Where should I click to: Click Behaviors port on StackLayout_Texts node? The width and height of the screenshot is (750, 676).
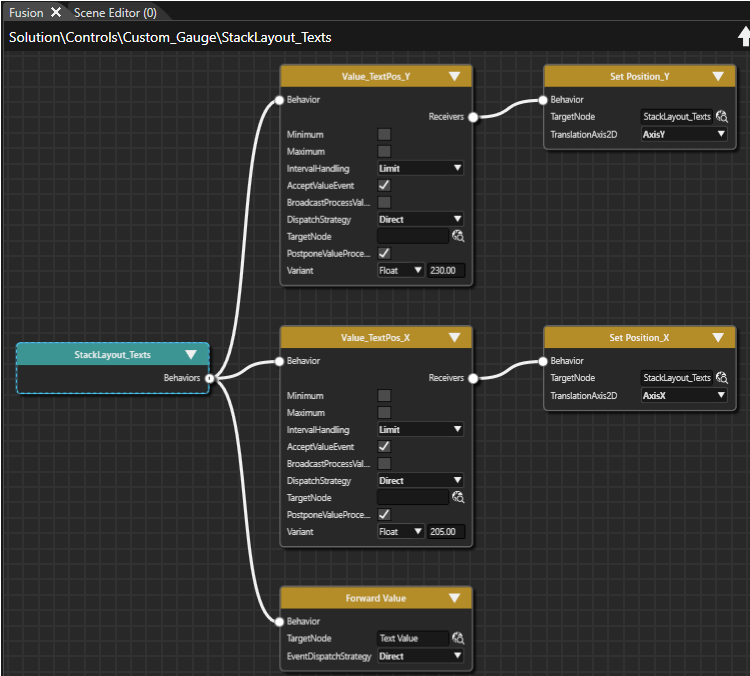pos(210,378)
